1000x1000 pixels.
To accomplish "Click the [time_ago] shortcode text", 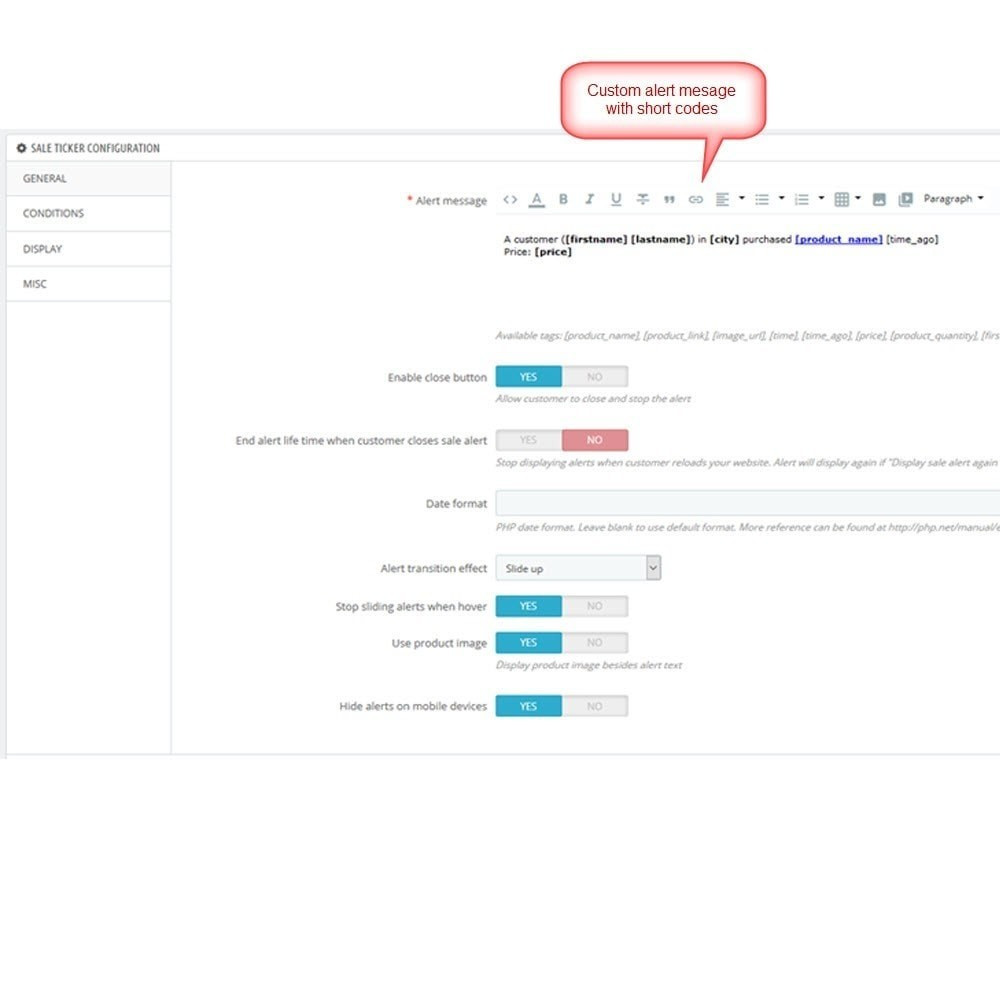I will click(x=912, y=240).
